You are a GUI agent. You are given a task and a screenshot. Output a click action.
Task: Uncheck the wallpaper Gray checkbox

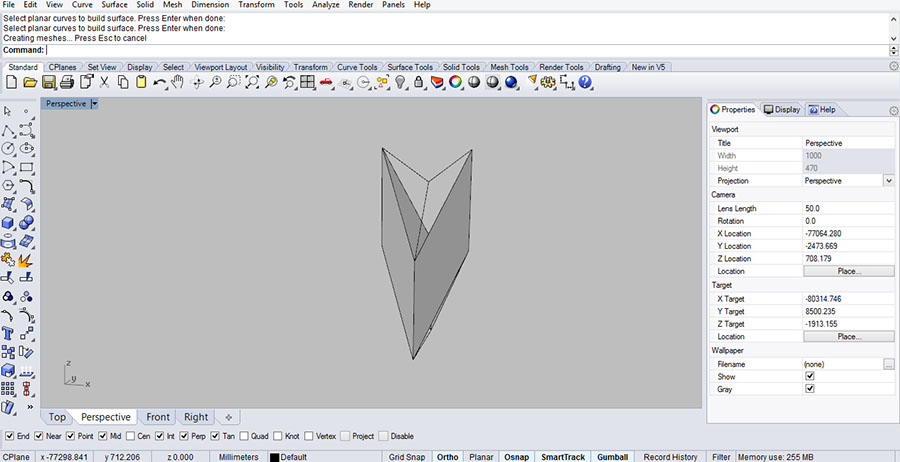[x=810, y=389]
